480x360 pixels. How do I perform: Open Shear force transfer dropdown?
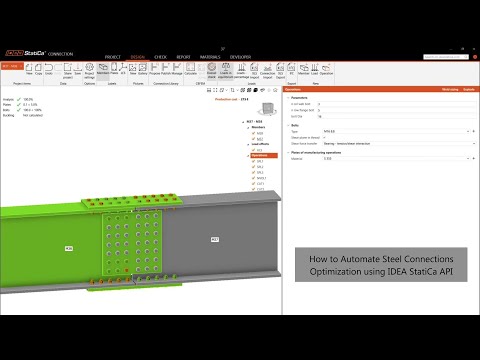coord(399,144)
